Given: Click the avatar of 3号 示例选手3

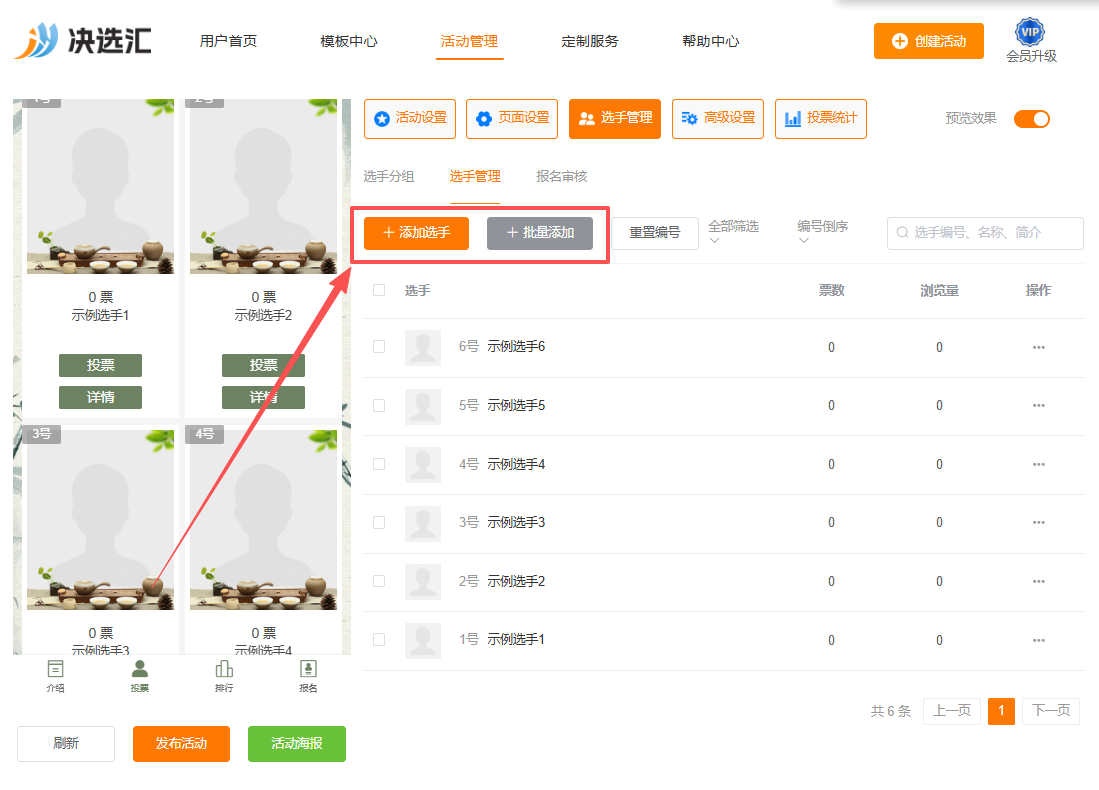Looking at the screenshot, I should [x=423, y=524].
